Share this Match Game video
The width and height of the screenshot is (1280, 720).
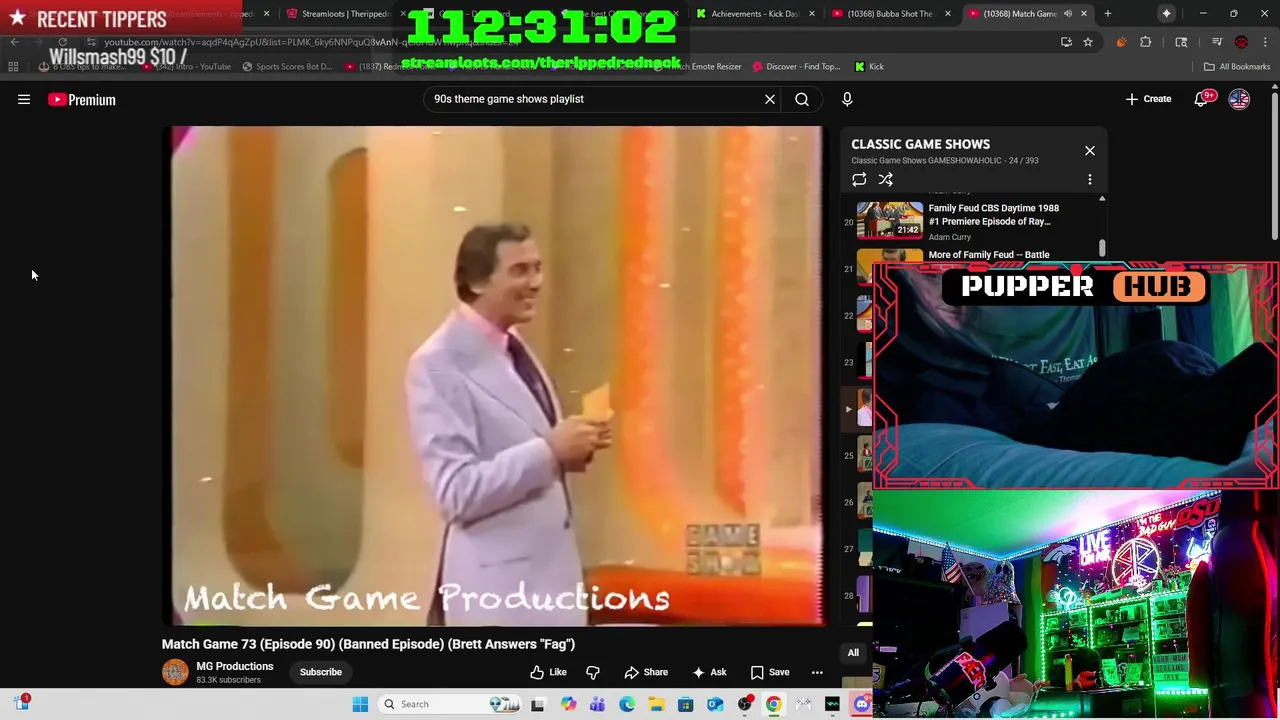pyautogui.click(x=646, y=672)
